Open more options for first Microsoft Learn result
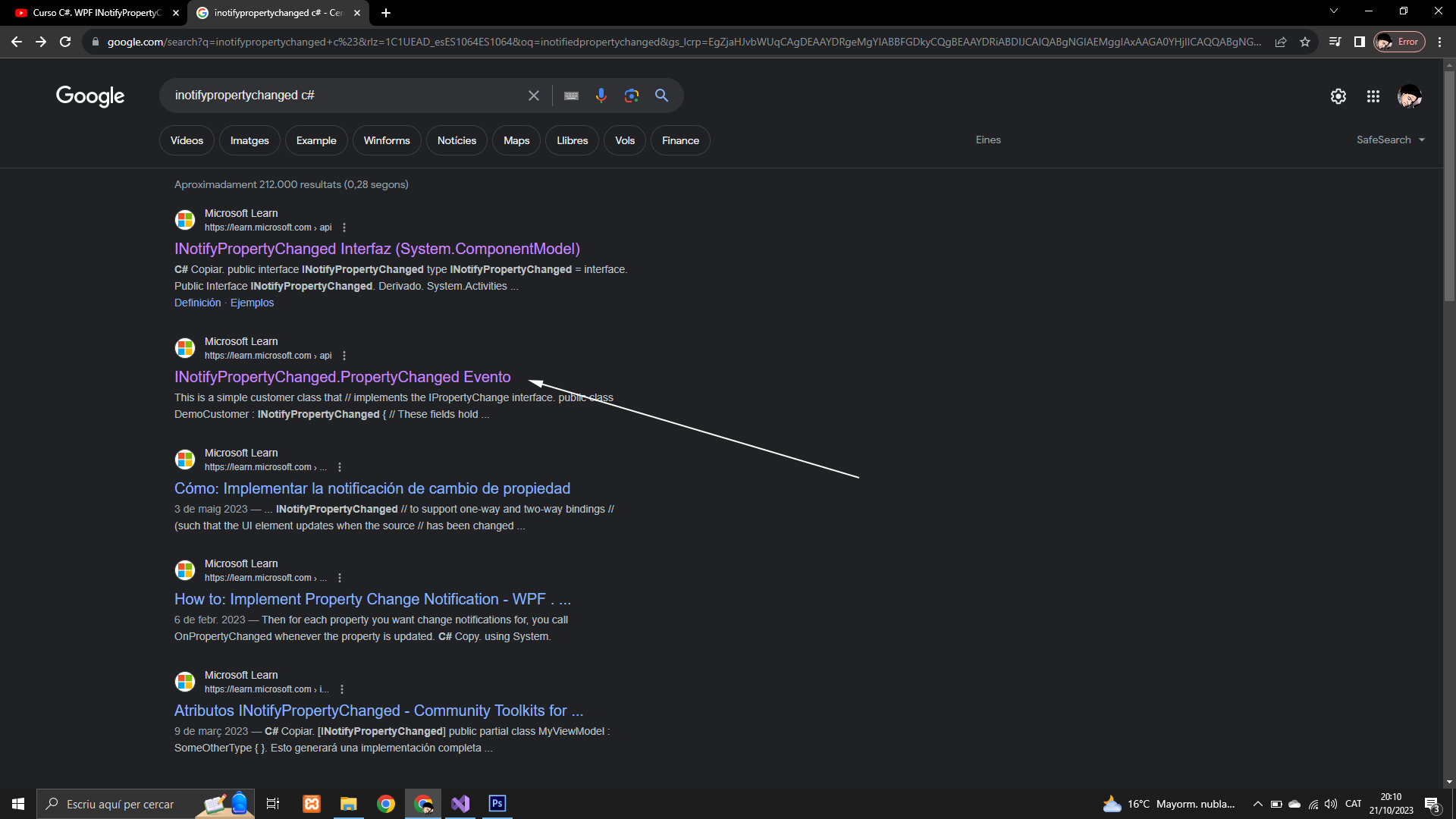 [x=344, y=227]
